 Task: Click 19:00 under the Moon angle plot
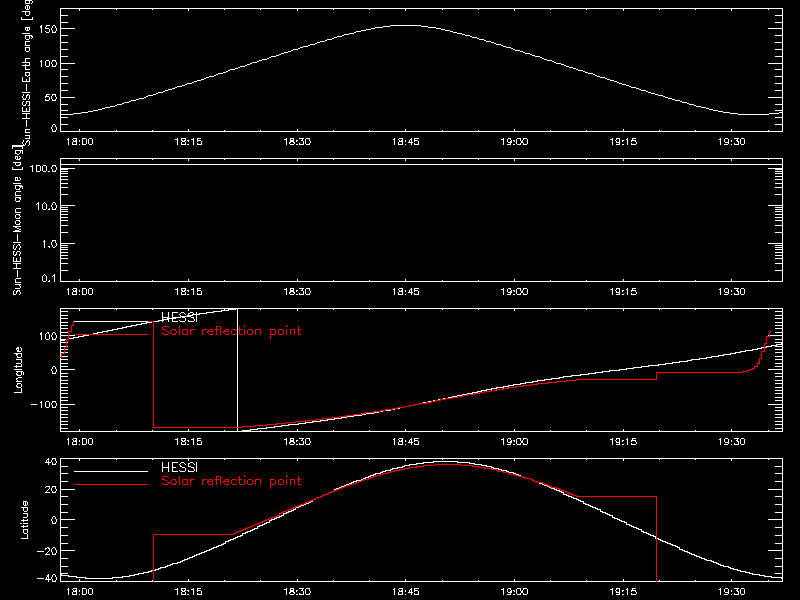[x=514, y=292]
